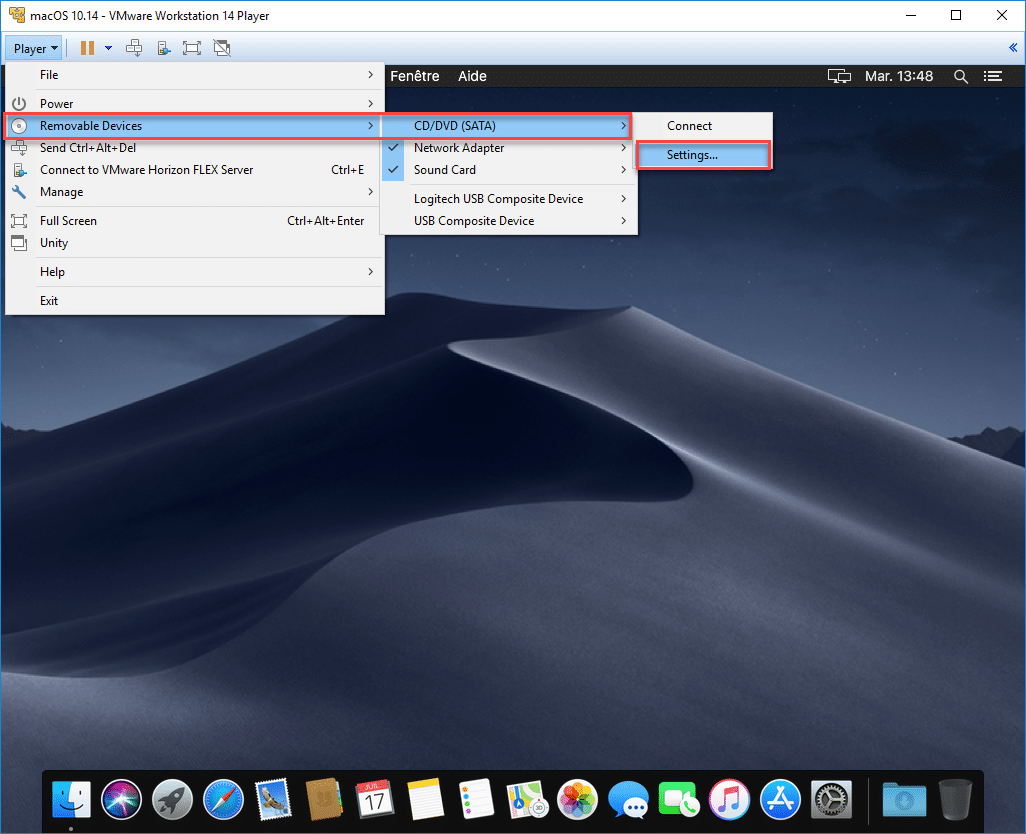Choose Send Ctrl+Alt+Del menu item

click(x=195, y=148)
